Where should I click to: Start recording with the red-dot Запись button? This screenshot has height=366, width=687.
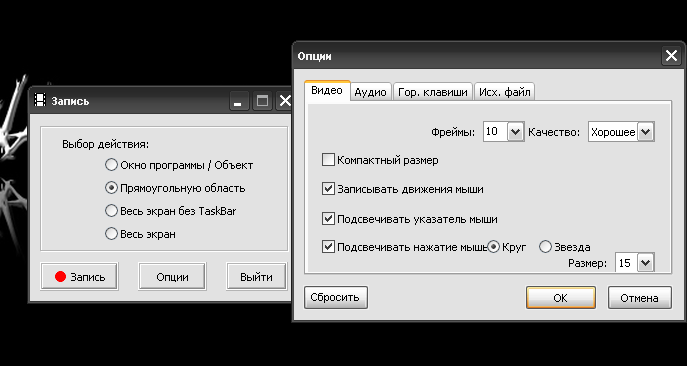pyautogui.click(x=79, y=277)
